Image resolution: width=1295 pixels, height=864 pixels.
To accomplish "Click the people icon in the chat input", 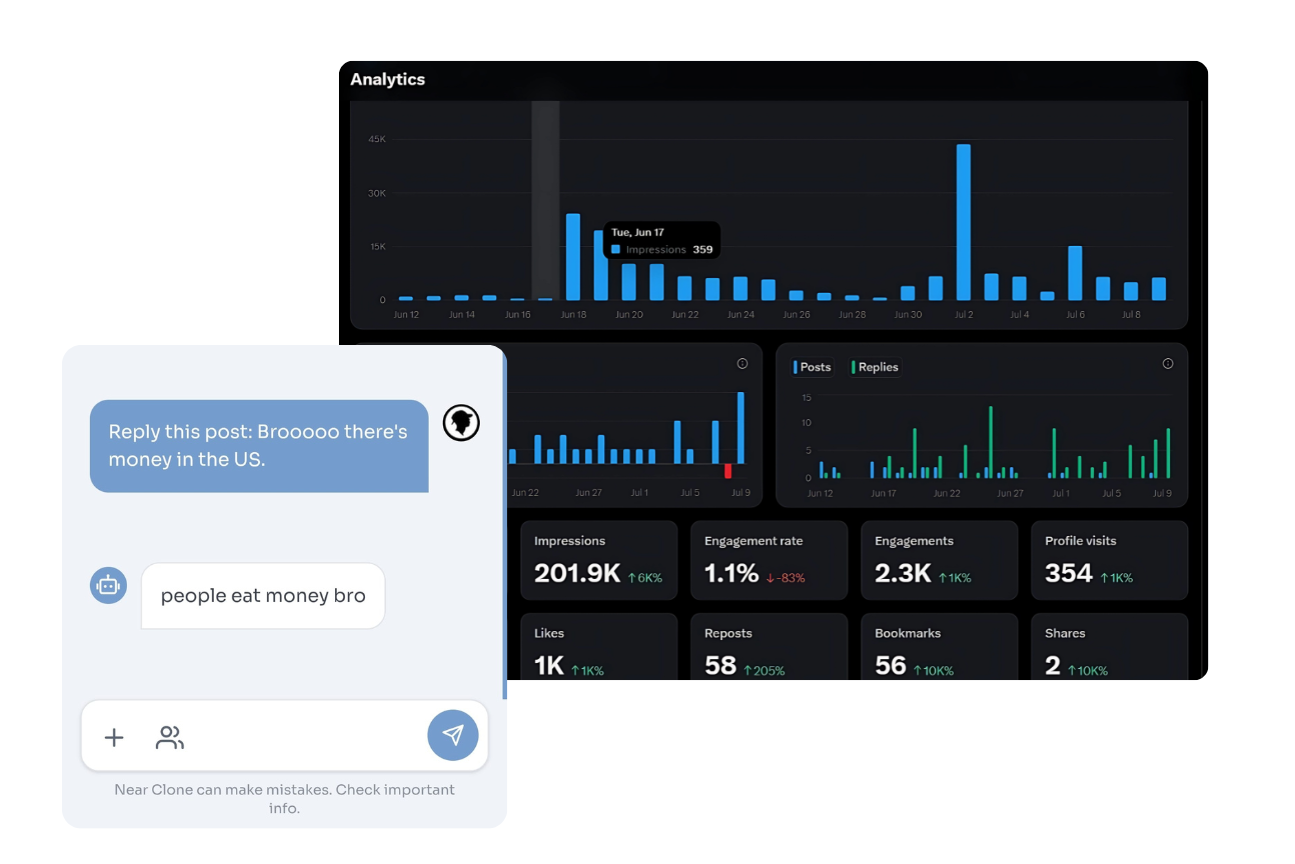I will [170, 737].
